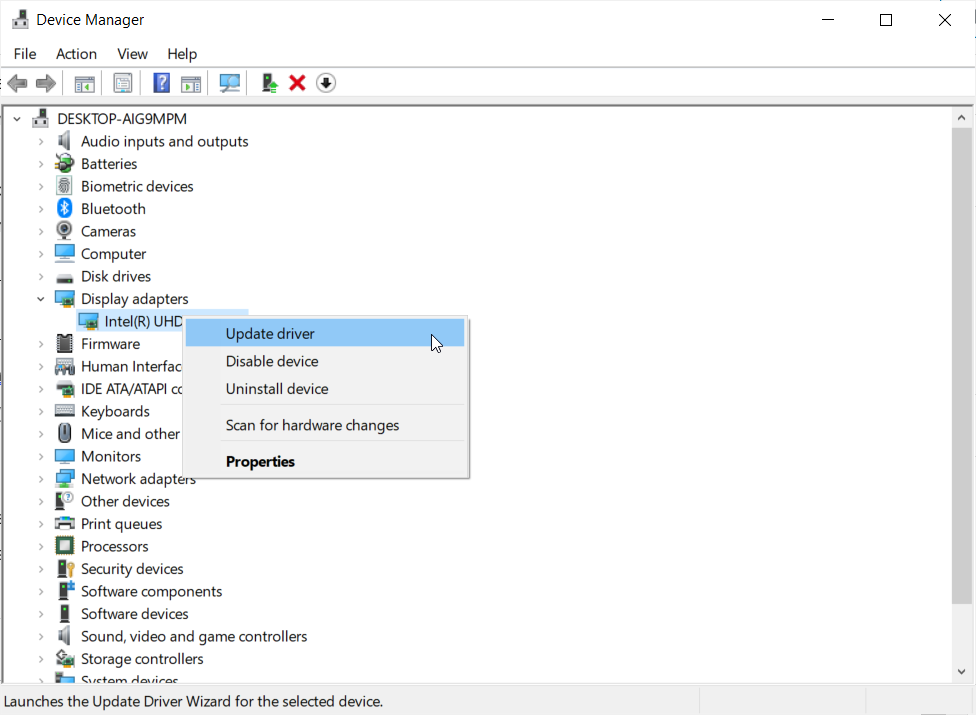Expand the Human Interface Devices node
The width and height of the screenshot is (976, 715).
click(41, 367)
